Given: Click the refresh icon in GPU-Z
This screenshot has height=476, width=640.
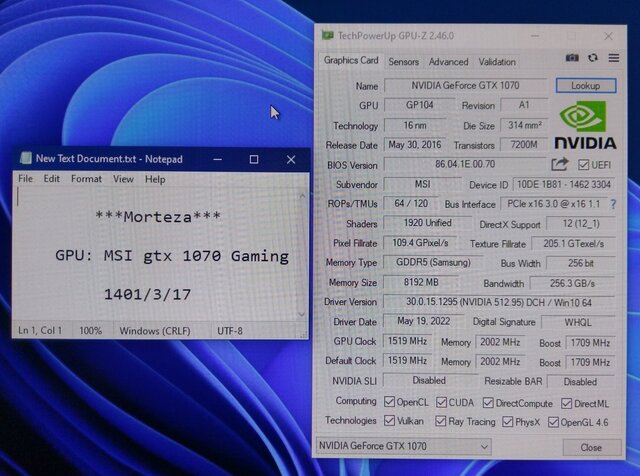Looking at the screenshot, I should click(592, 59).
